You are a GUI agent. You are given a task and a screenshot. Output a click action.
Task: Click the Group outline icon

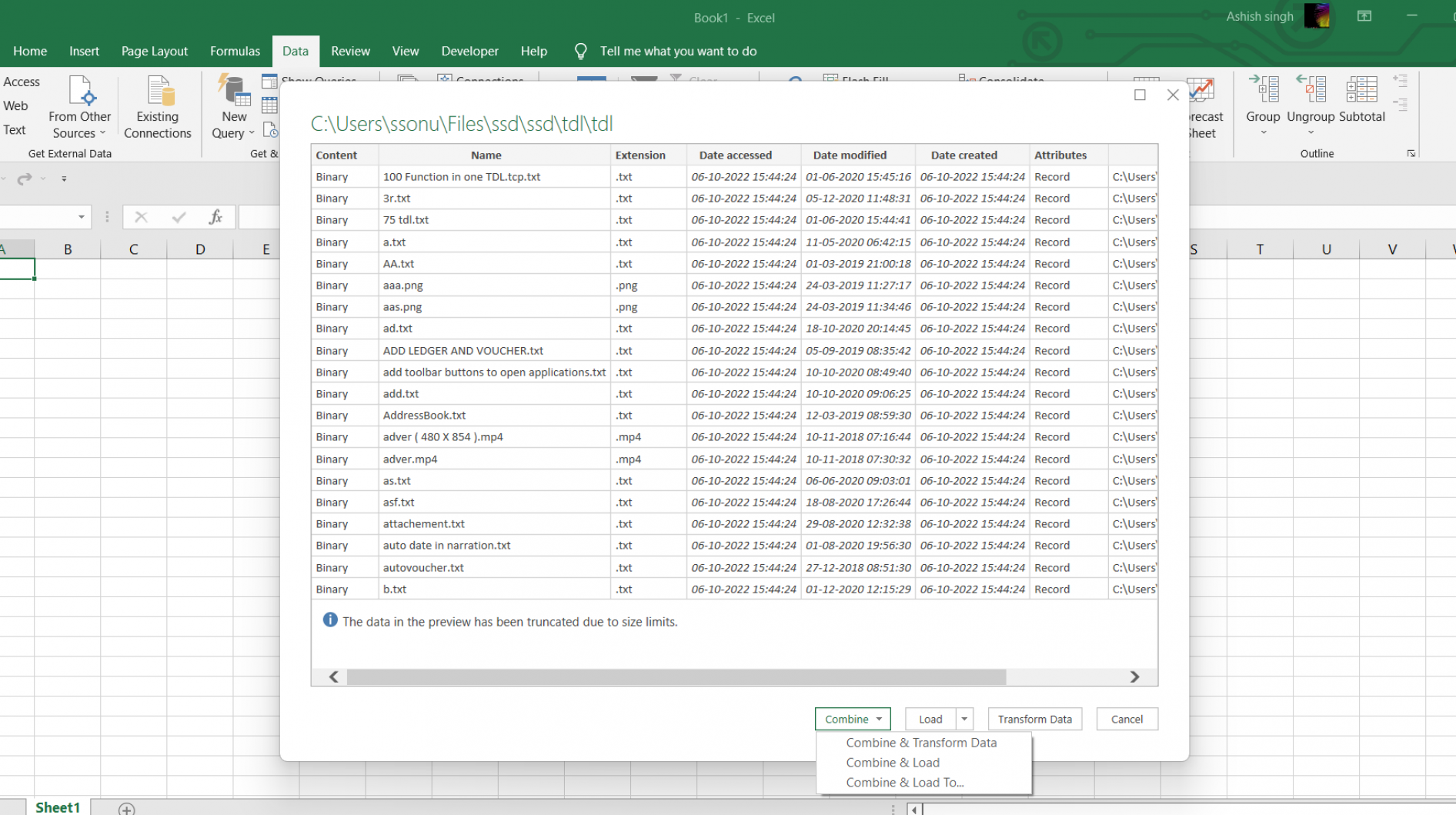pyautogui.click(x=1263, y=90)
